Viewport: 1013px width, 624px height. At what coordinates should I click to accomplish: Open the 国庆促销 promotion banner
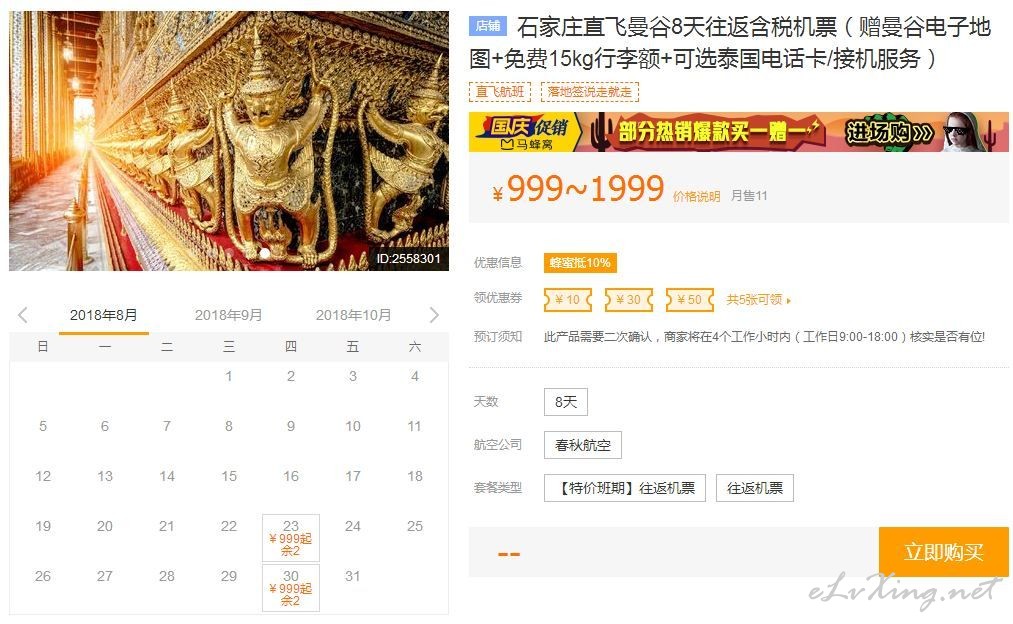[x=738, y=132]
